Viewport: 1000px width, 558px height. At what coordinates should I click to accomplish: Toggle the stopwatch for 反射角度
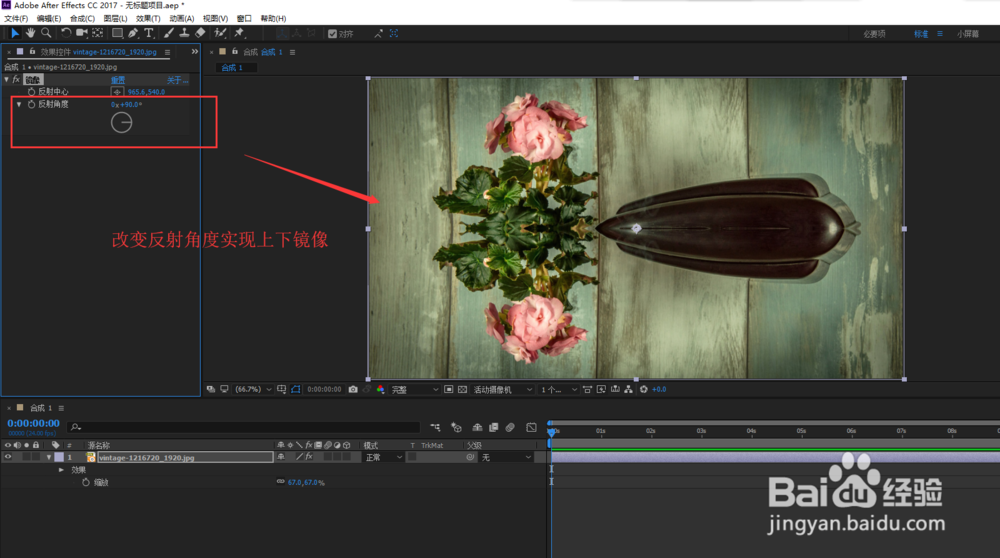pyautogui.click(x=31, y=104)
